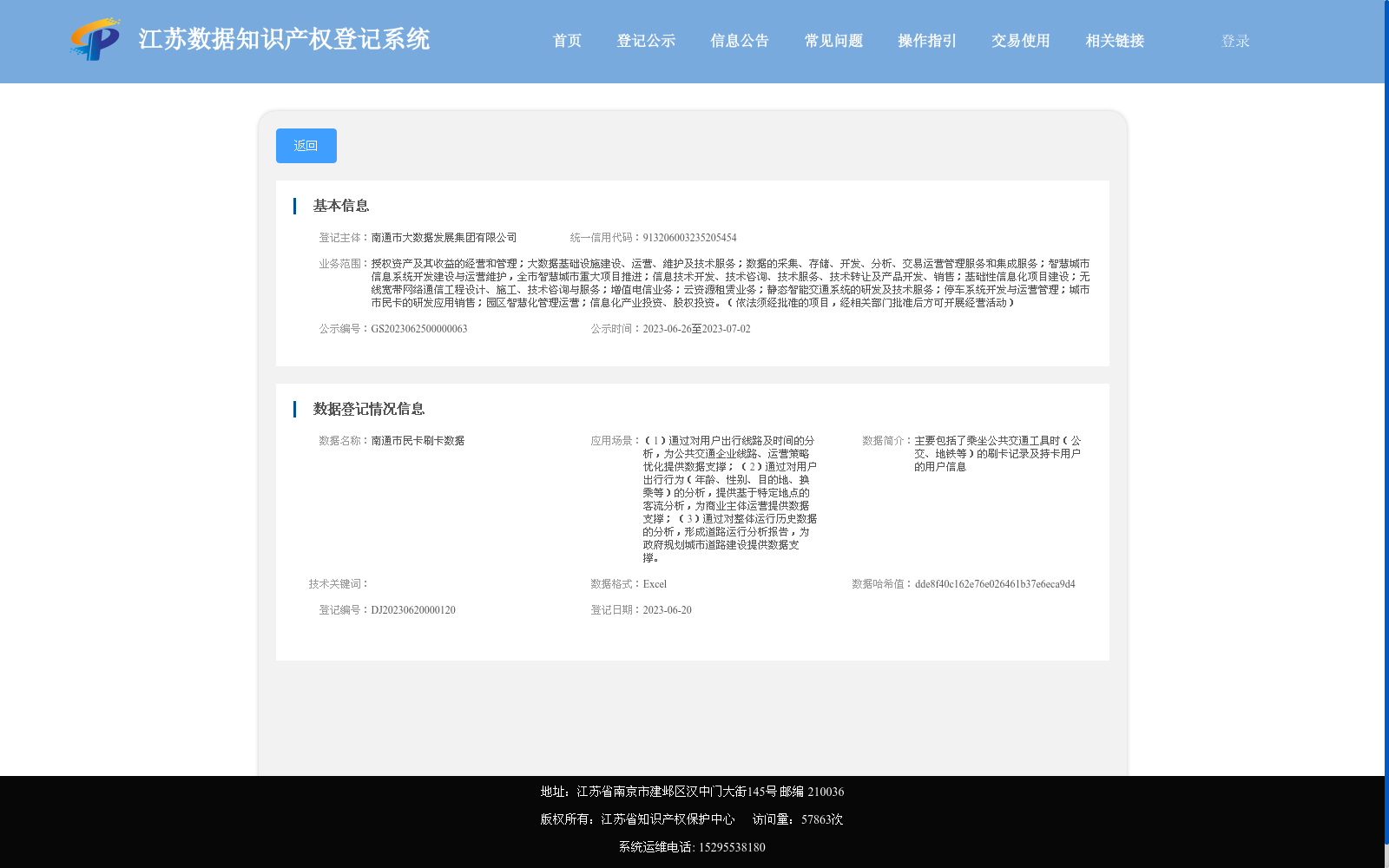The height and width of the screenshot is (868, 1389).
Task: Click the footer address line 地址
Action: pos(692,792)
